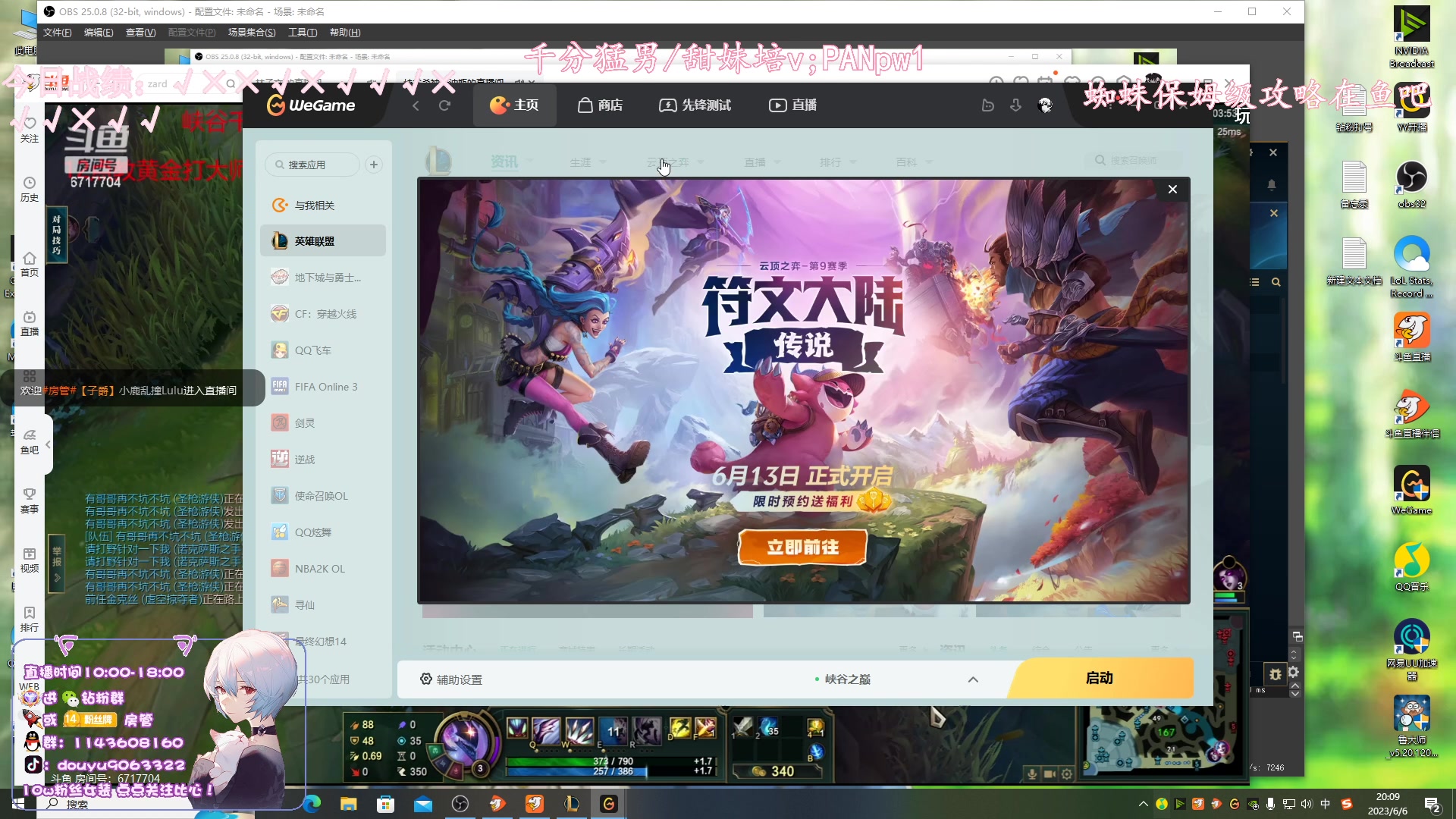Expand the 资讯 dropdown in game nav
This screenshot has height=819, width=1456.
coord(529,162)
